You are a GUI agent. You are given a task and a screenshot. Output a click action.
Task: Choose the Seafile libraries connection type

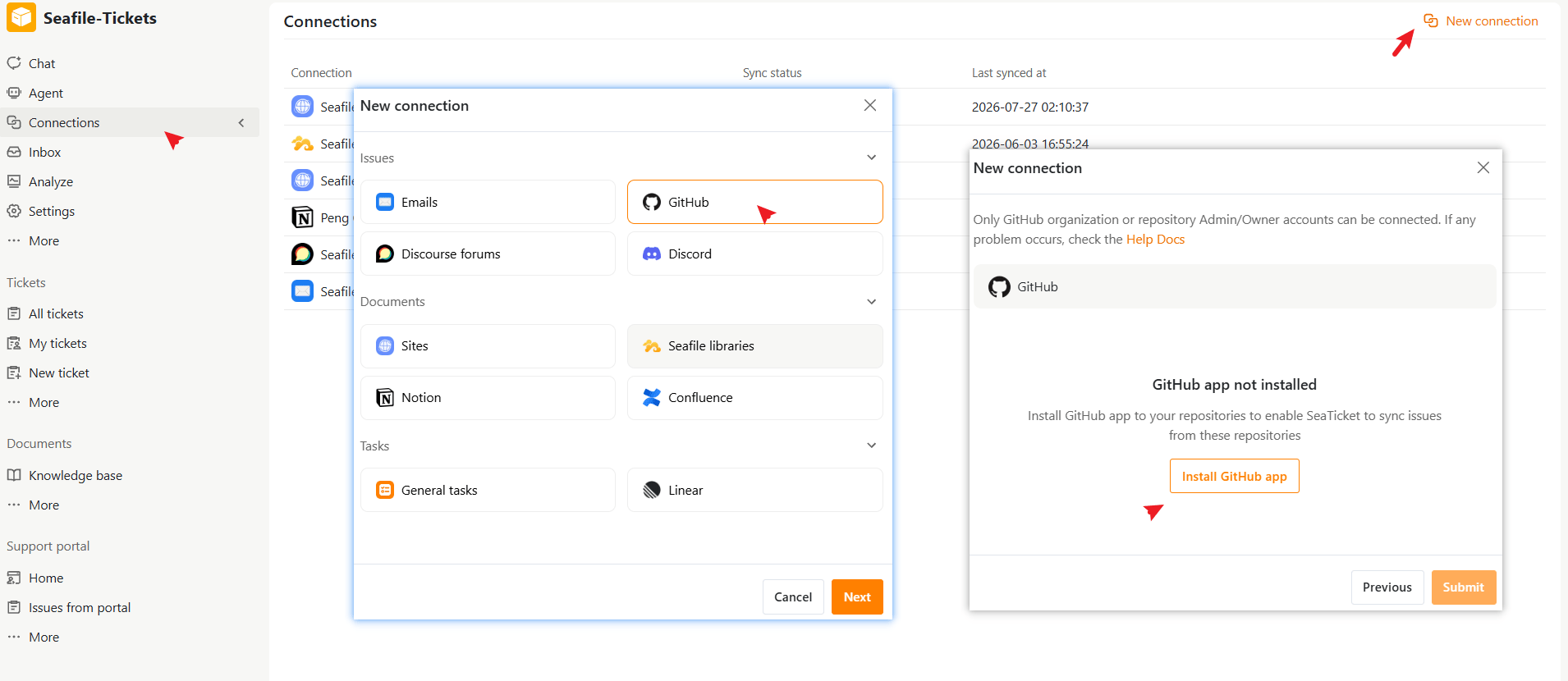[754, 345]
